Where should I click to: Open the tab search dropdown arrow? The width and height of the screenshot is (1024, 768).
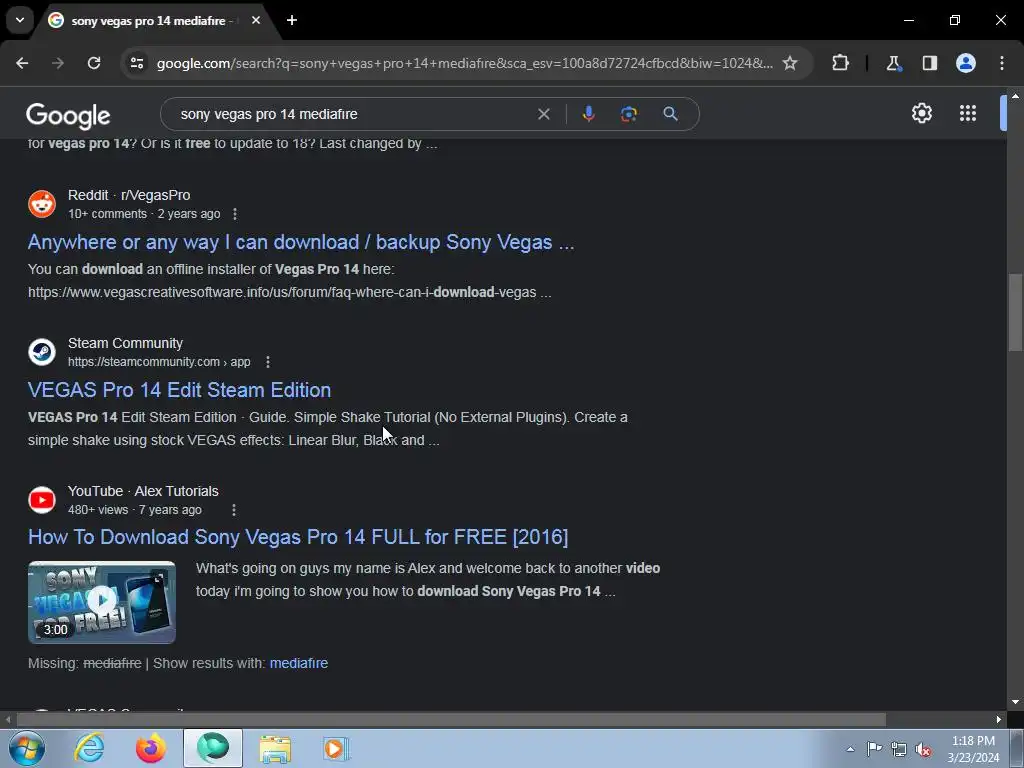pos(20,20)
